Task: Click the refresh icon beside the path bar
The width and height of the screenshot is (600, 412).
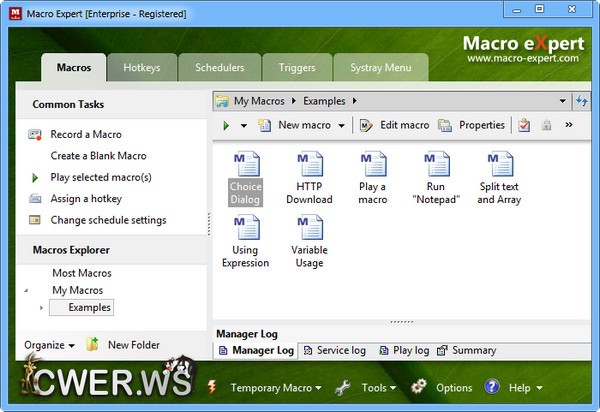Action: [582, 101]
